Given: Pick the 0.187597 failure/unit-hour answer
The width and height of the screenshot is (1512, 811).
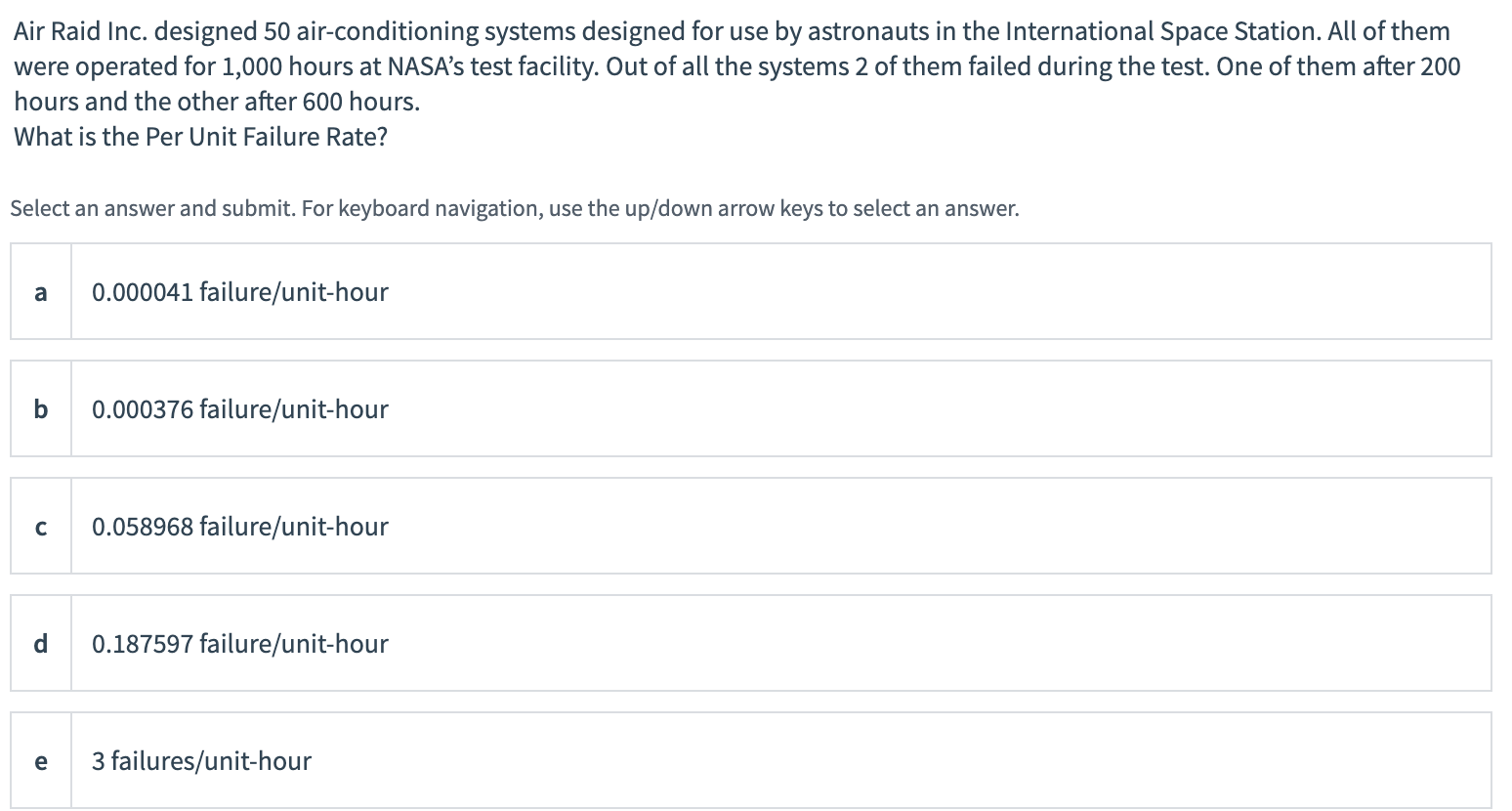Looking at the screenshot, I should [x=239, y=644].
